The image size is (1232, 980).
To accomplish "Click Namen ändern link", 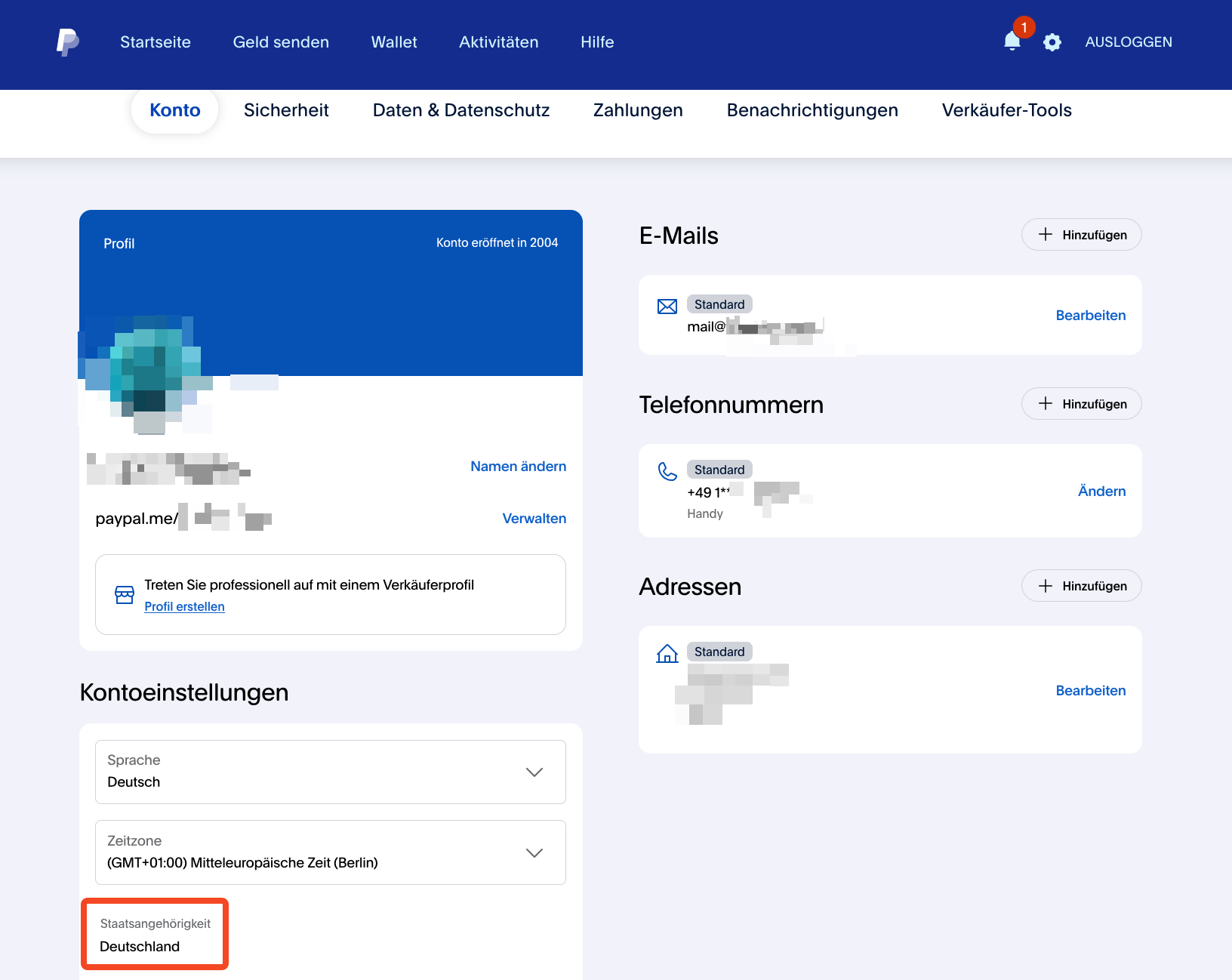I will 519,467.
